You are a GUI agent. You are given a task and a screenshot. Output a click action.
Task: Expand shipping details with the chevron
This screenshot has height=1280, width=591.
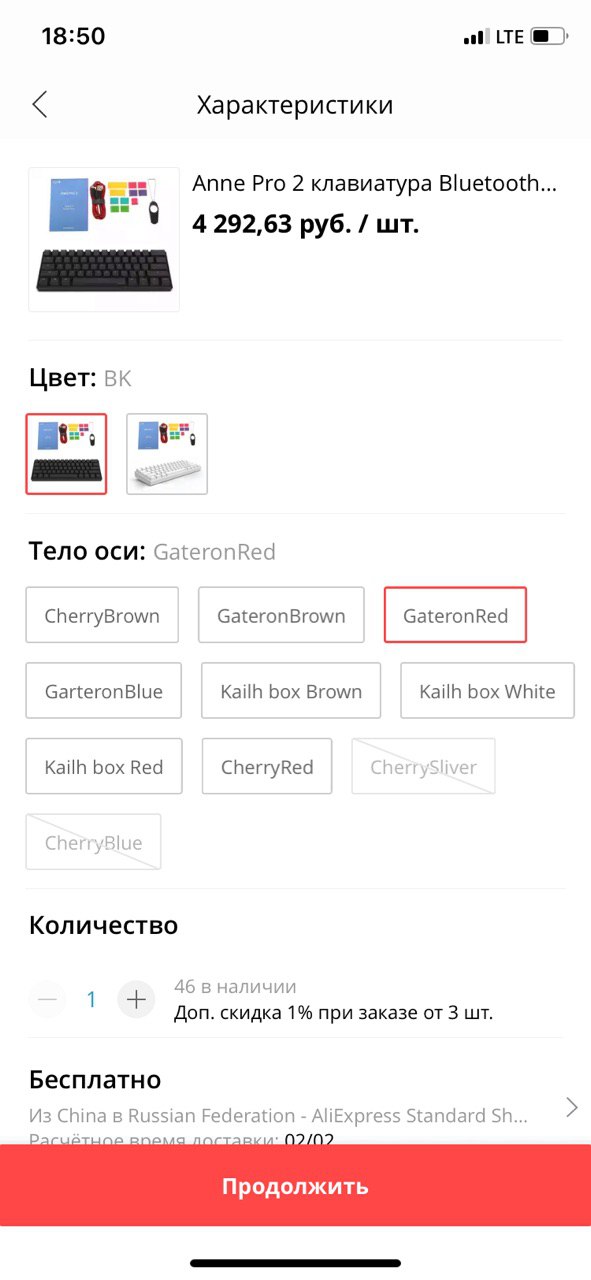pyautogui.click(x=572, y=1107)
